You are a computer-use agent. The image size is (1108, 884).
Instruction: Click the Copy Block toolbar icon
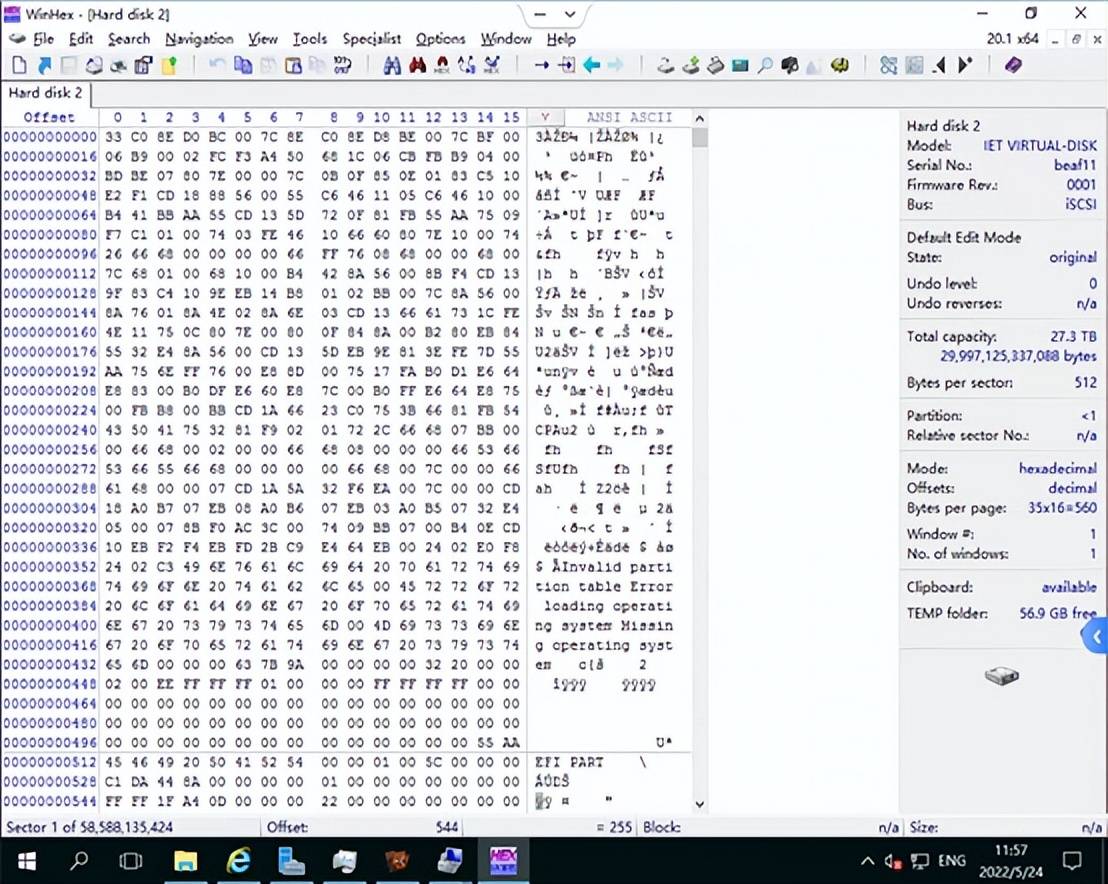[x=242, y=66]
